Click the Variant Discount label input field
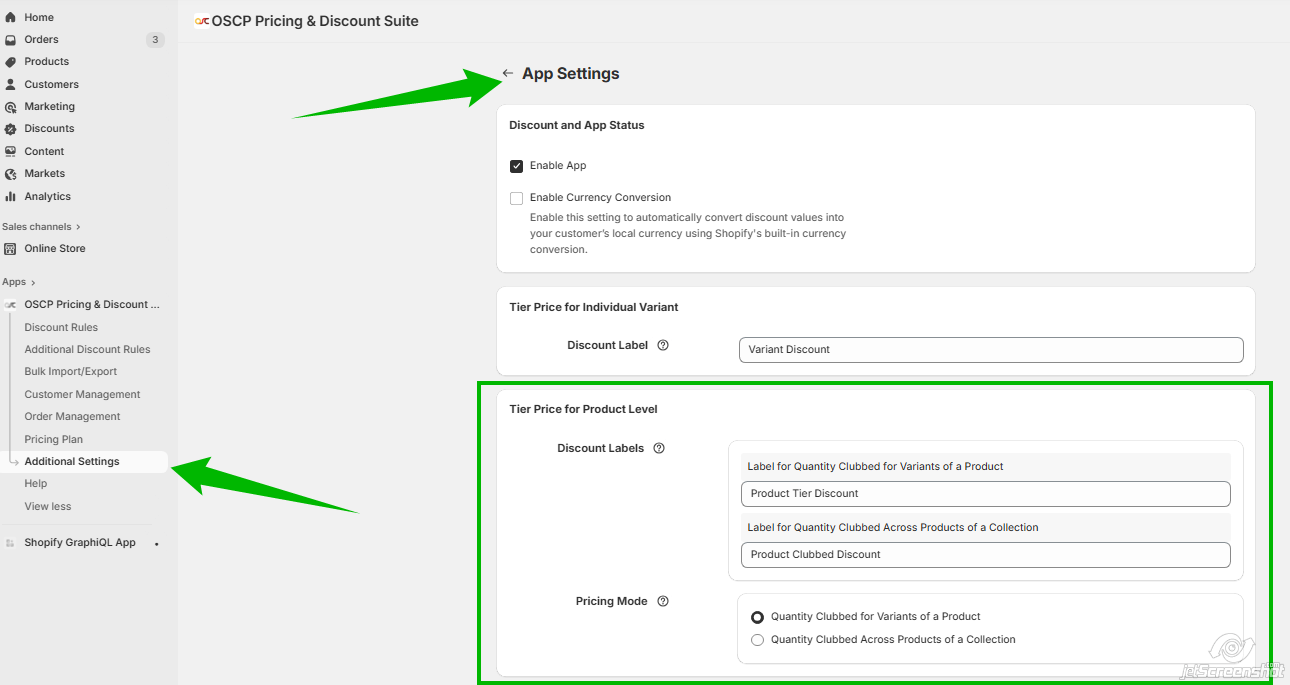The height and width of the screenshot is (685, 1290). pyautogui.click(x=990, y=350)
